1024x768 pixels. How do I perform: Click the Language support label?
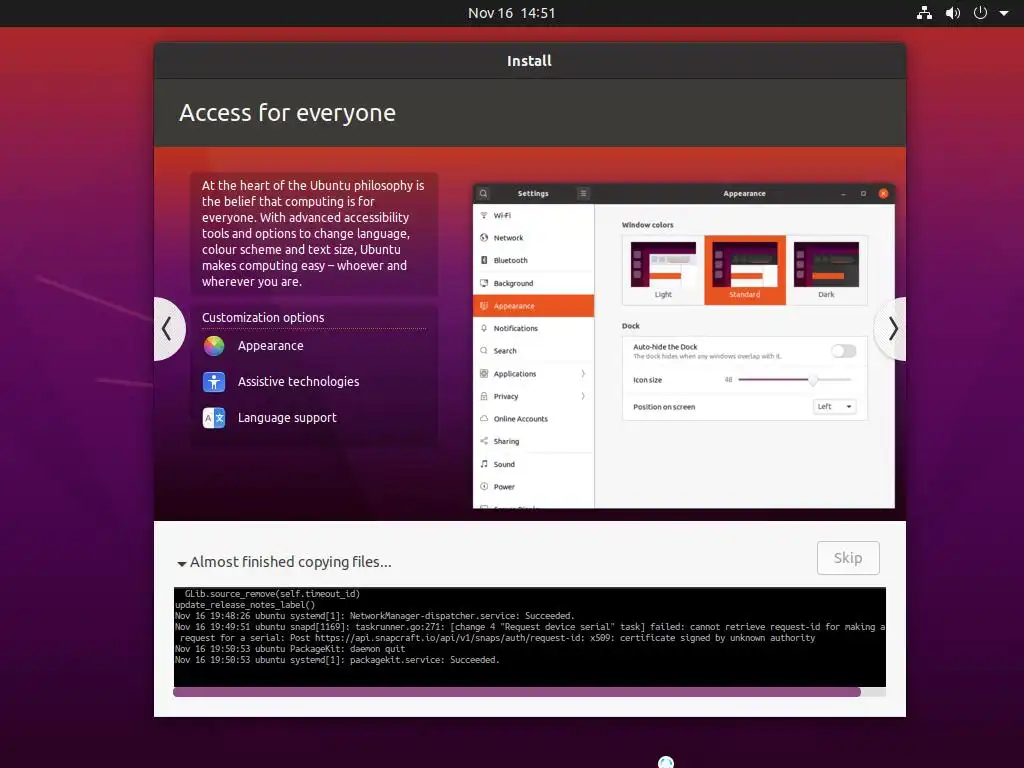(x=287, y=417)
